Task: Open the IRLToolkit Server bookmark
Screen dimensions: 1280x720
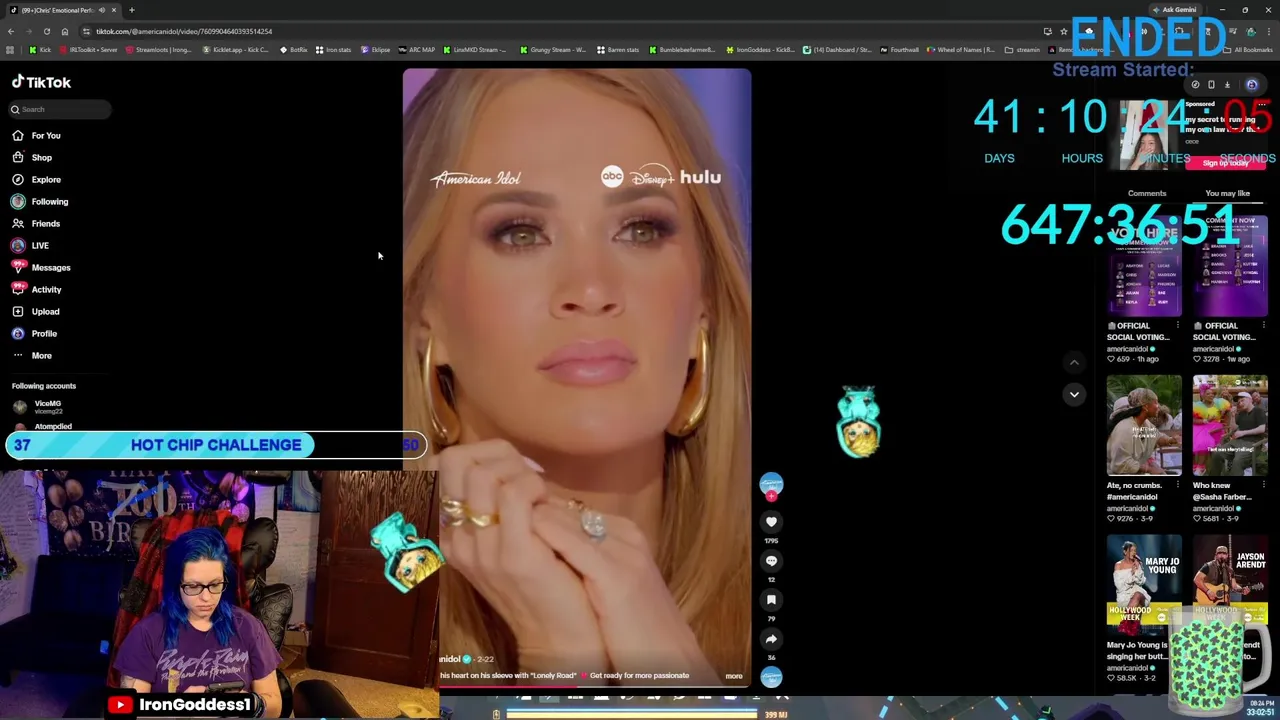Action: pos(89,49)
